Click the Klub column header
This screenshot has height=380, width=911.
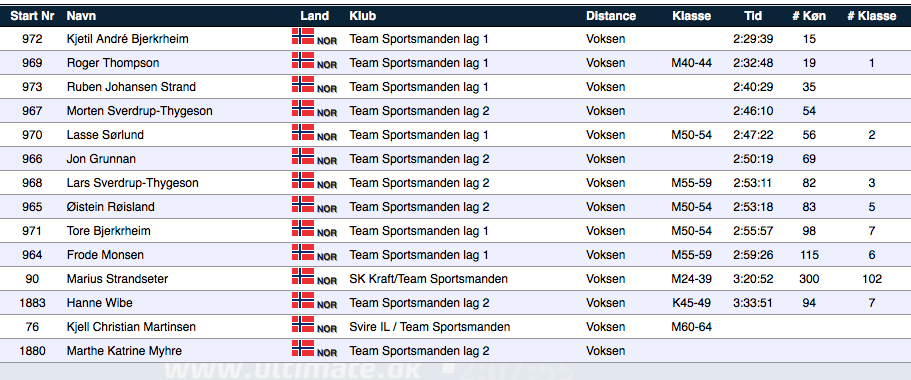(363, 16)
